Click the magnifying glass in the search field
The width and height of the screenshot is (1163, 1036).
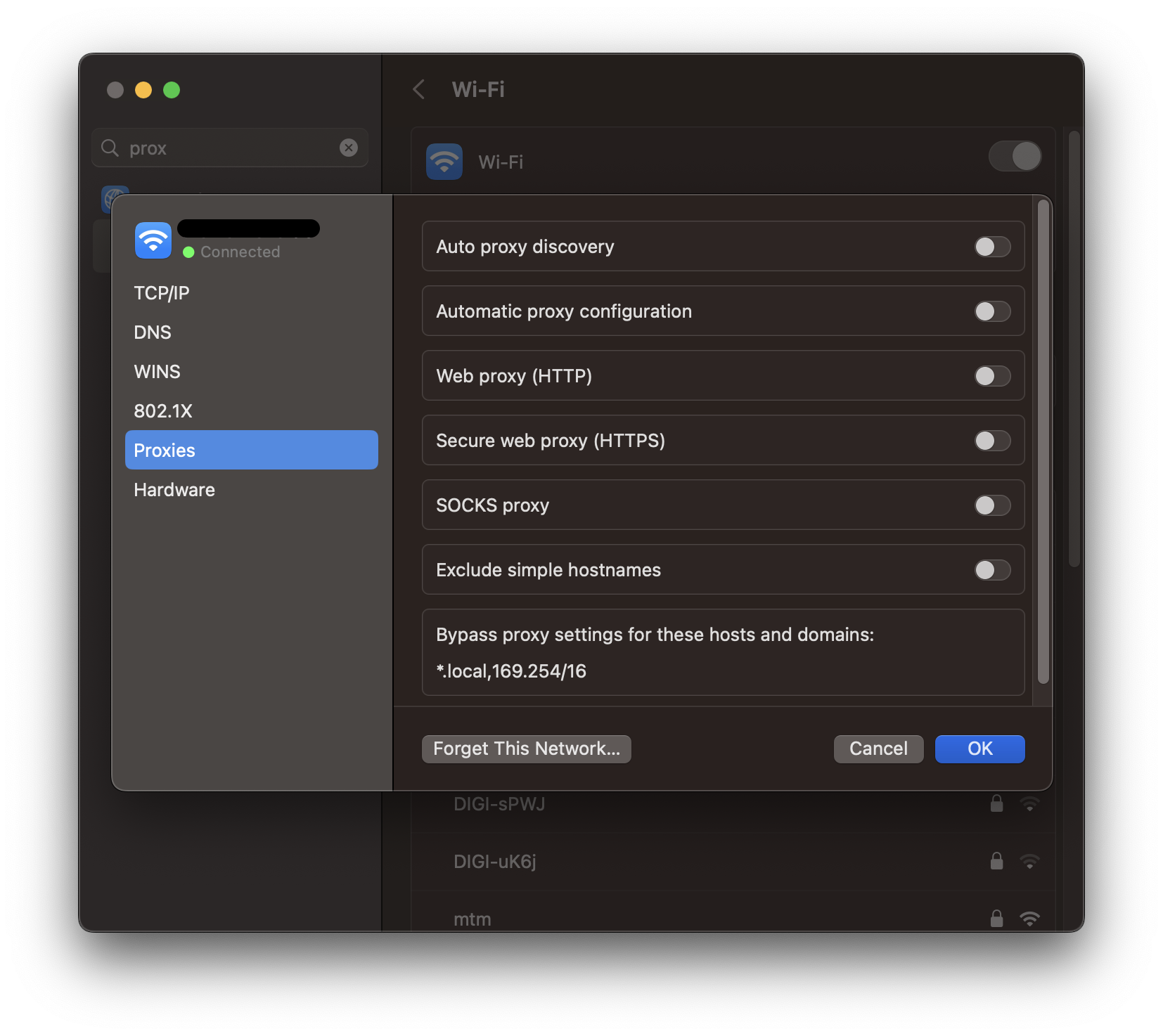pyautogui.click(x=110, y=148)
